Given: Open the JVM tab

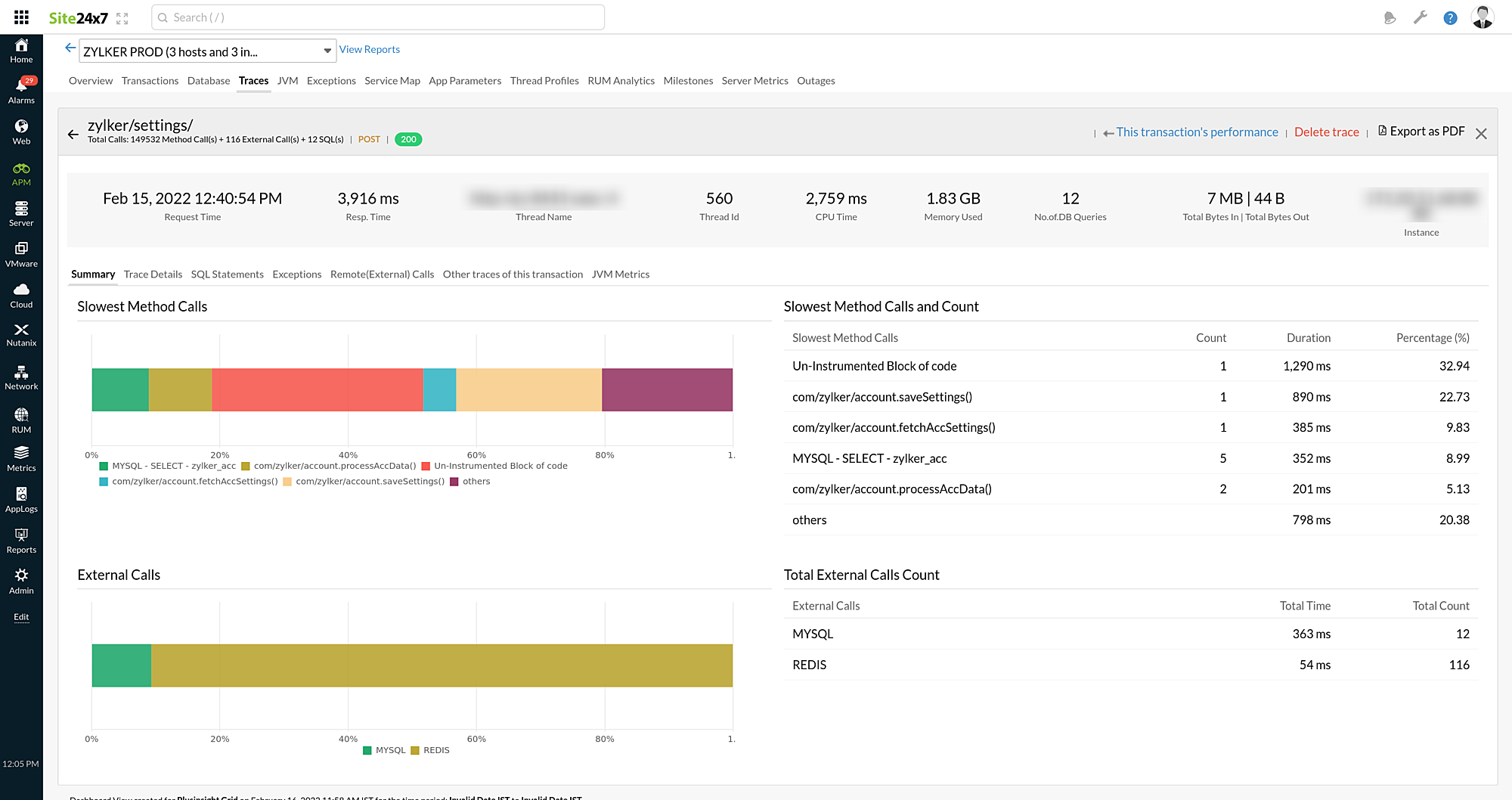Looking at the screenshot, I should (287, 81).
